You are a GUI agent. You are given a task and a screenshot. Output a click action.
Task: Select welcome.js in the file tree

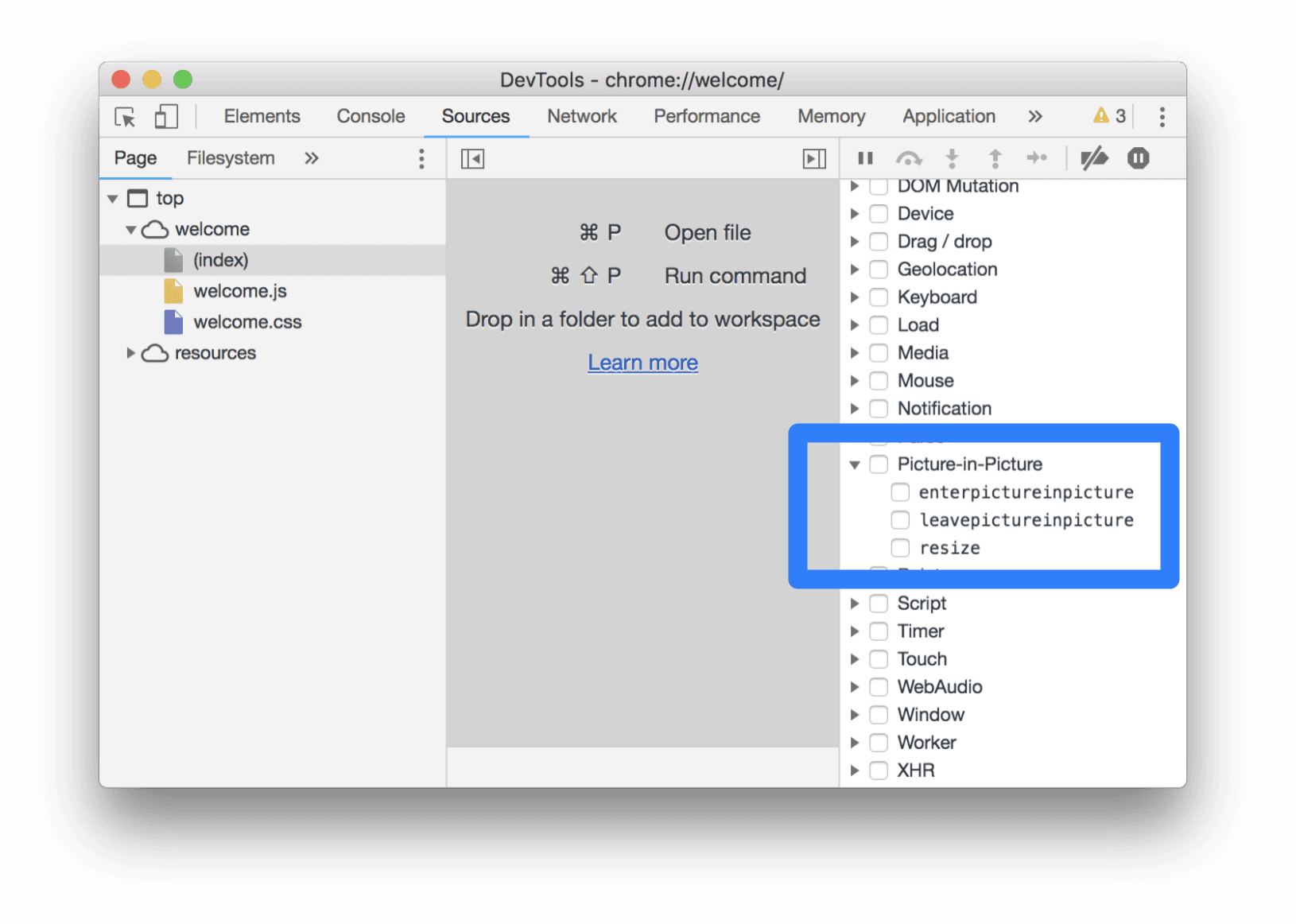[241, 290]
